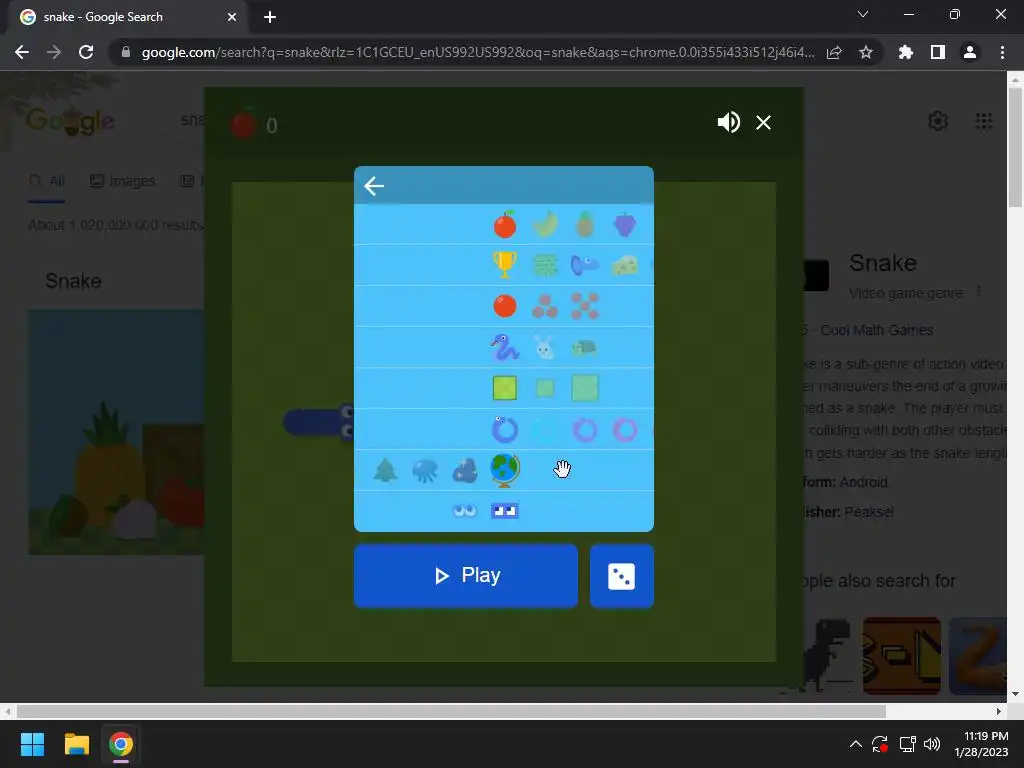Choose the small board size square
Image resolution: width=1024 pixels, height=768 pixels.
coord(545,388)
